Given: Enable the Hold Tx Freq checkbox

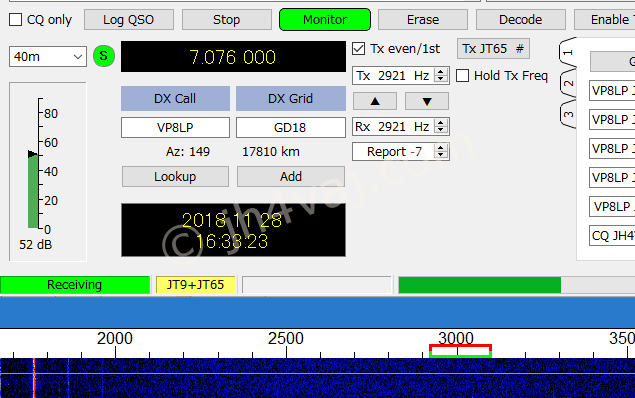Looking at the screenshot, I should coord(462,76).
